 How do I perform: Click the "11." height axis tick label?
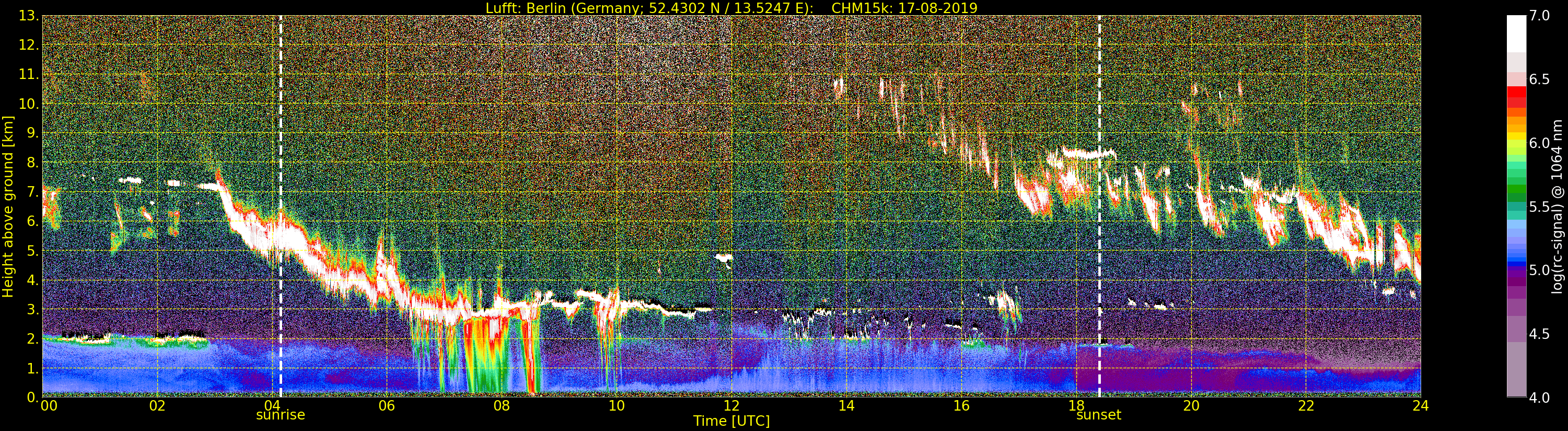point(29,74)
